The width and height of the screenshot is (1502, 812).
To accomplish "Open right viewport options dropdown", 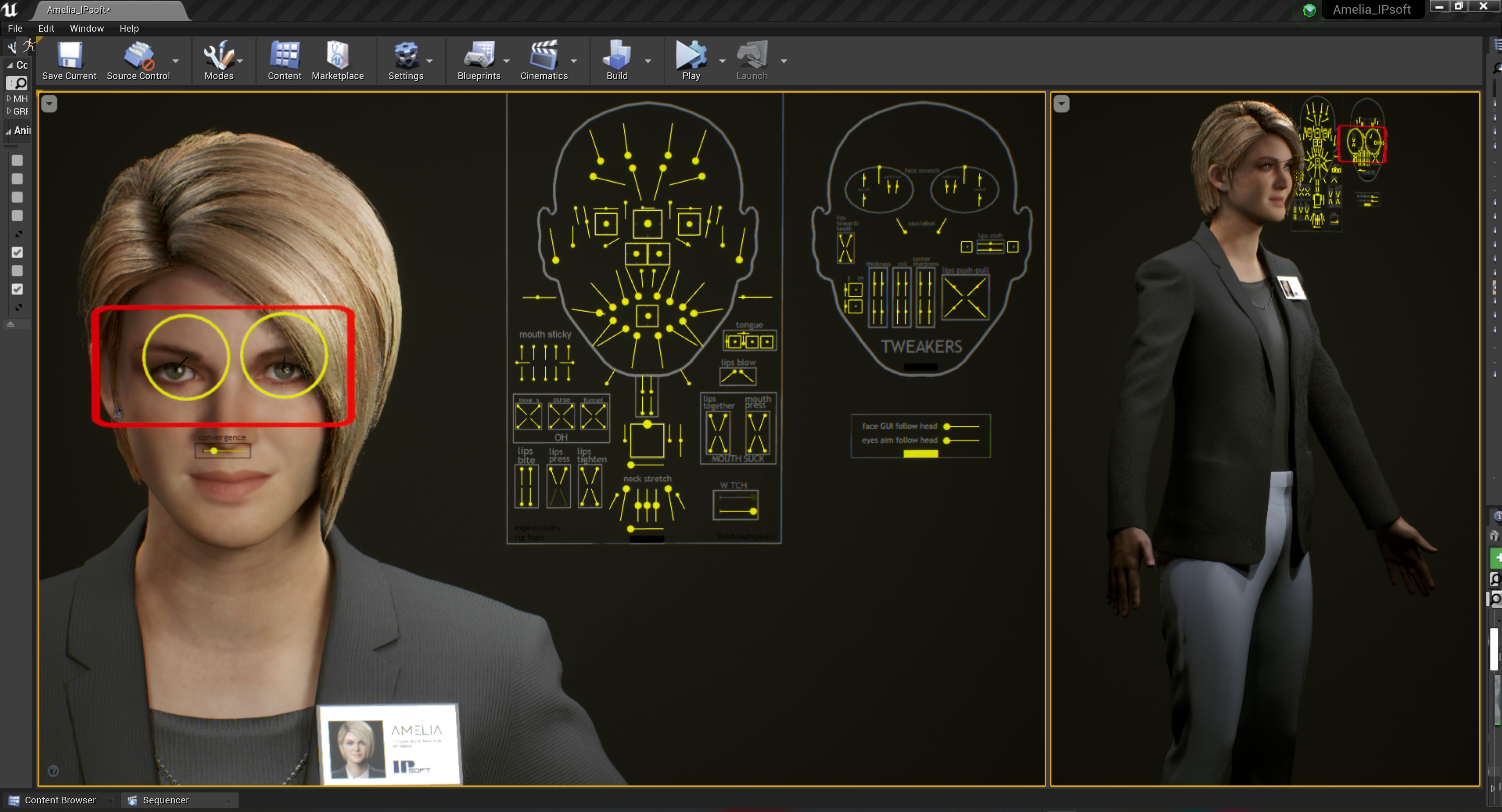I will coord(1061,104).
